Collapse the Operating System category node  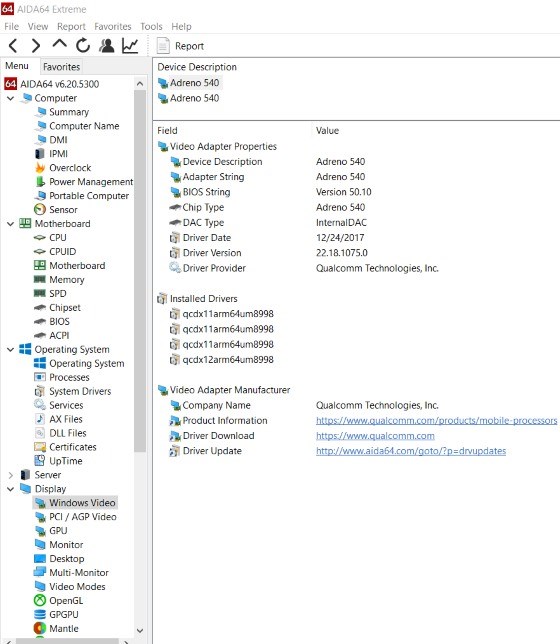(11, 350)
